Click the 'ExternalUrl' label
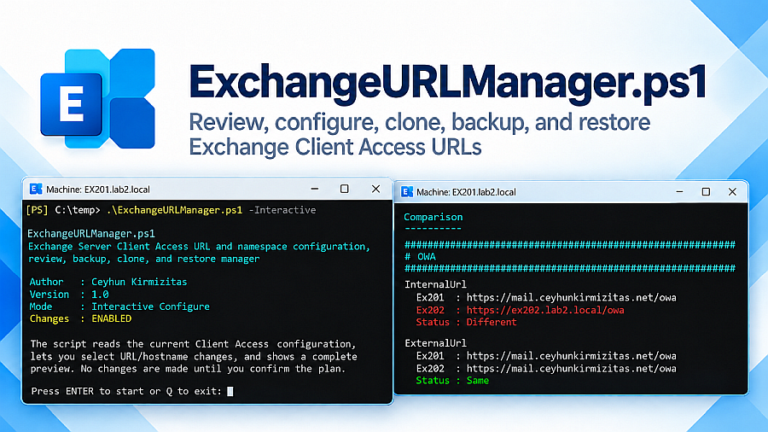The width and height of the screenshot is (768, 432). (x=435, y=343)
